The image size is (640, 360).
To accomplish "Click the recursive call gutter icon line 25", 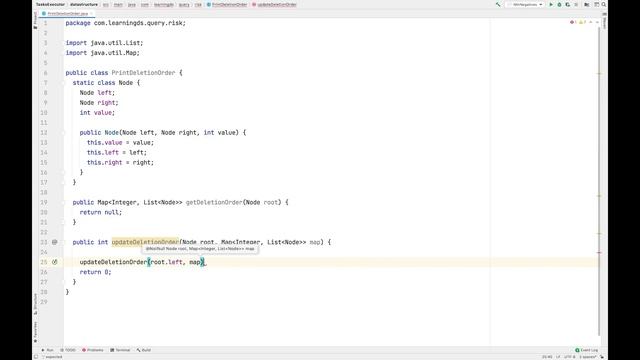I will pyautogui.click(x=55, y=262).
